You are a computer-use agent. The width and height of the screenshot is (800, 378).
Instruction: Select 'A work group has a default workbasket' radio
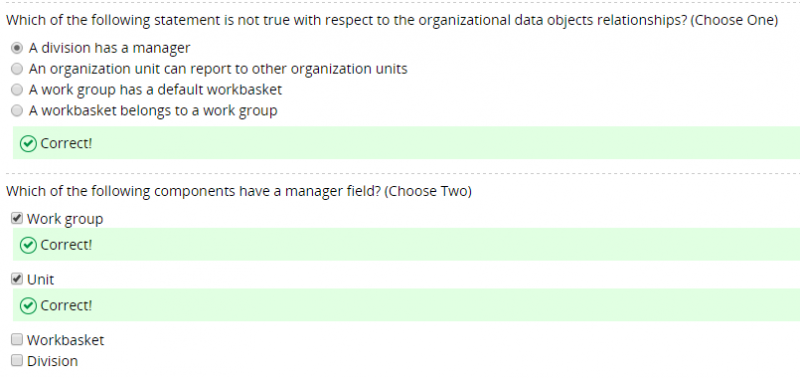(x=17, y=90)
